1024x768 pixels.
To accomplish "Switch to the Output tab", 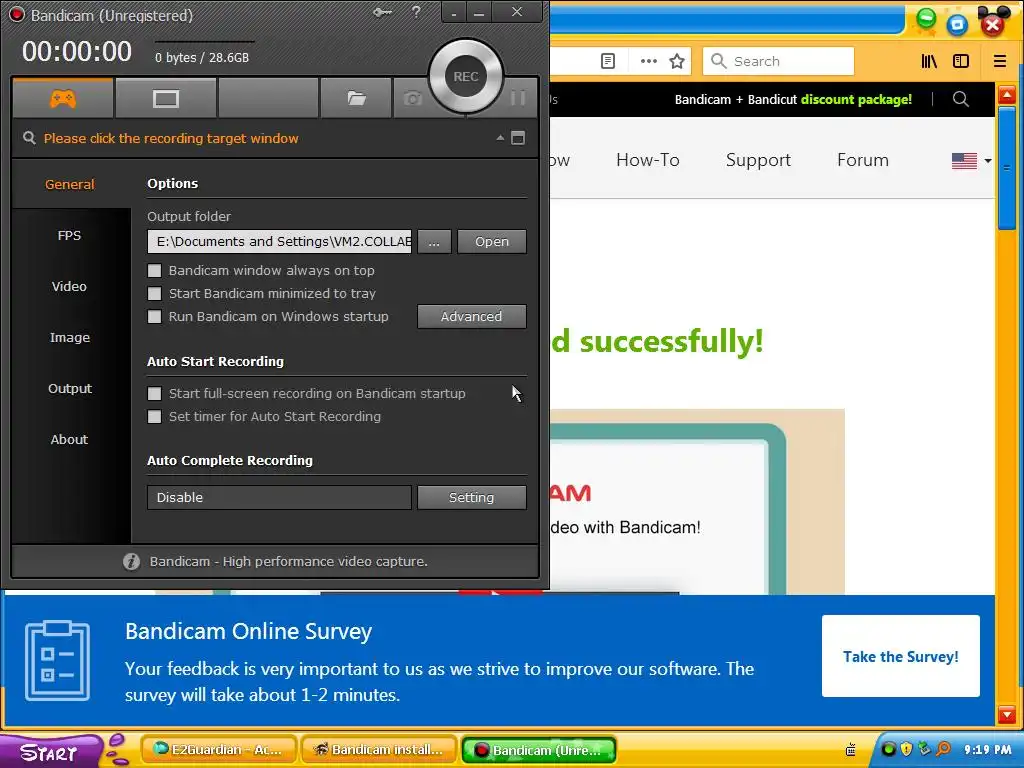I will click(x=70, y=388).
